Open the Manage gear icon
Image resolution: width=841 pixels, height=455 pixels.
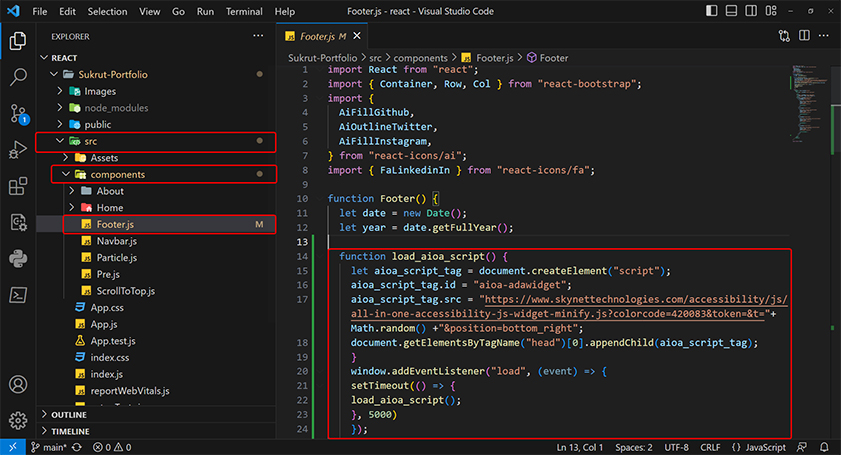click(x=18, y=420)
